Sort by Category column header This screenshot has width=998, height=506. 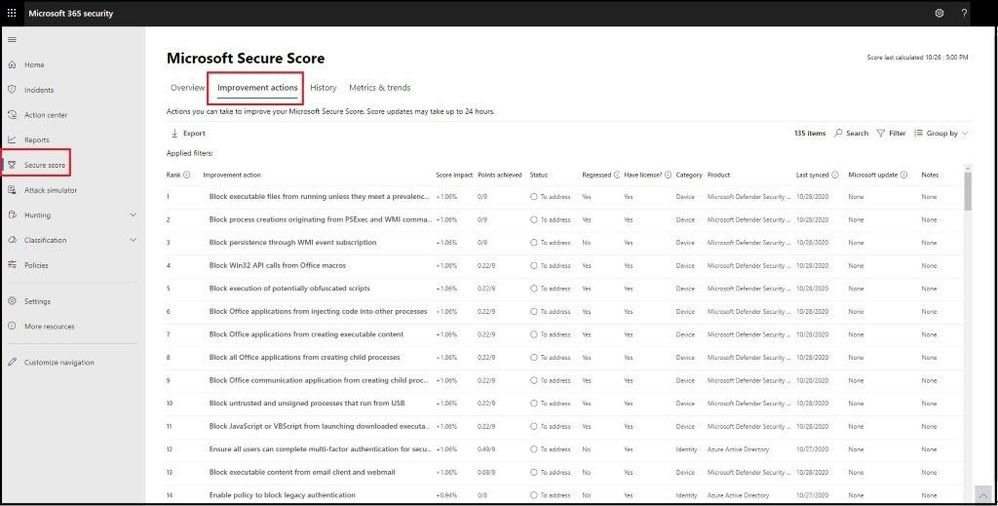tap(689, 174)
